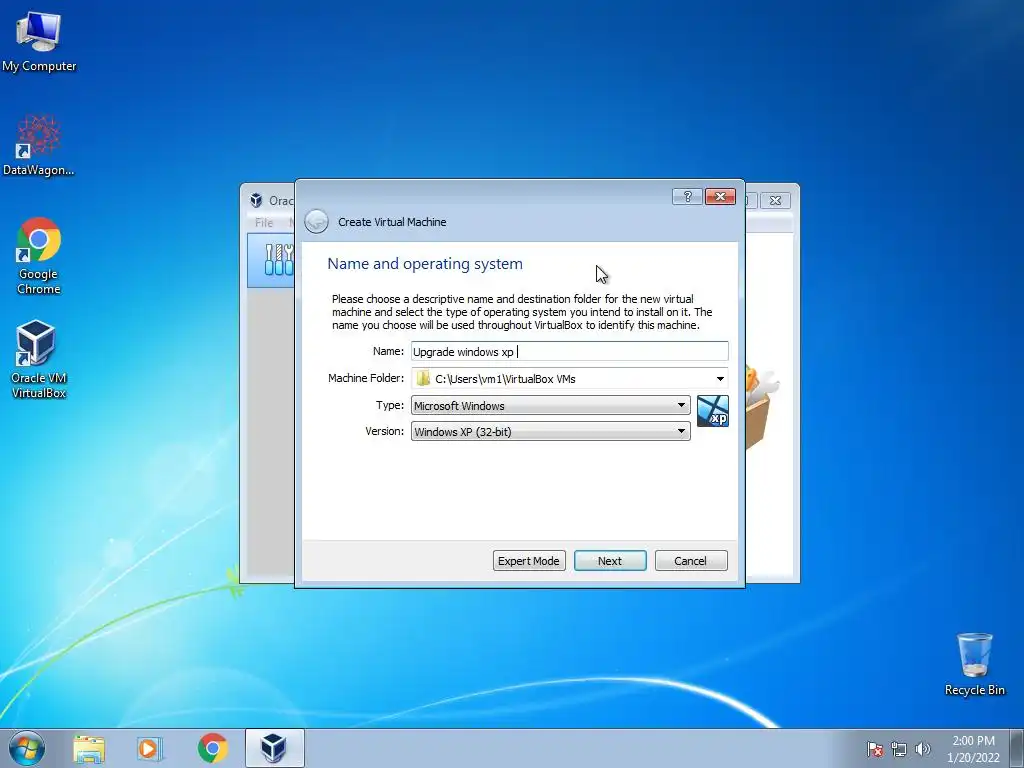Open Windows Explorer from the taskbar
Viewport: 1024px width, 768px height.
pyautogui.click(x=89, y=748)
